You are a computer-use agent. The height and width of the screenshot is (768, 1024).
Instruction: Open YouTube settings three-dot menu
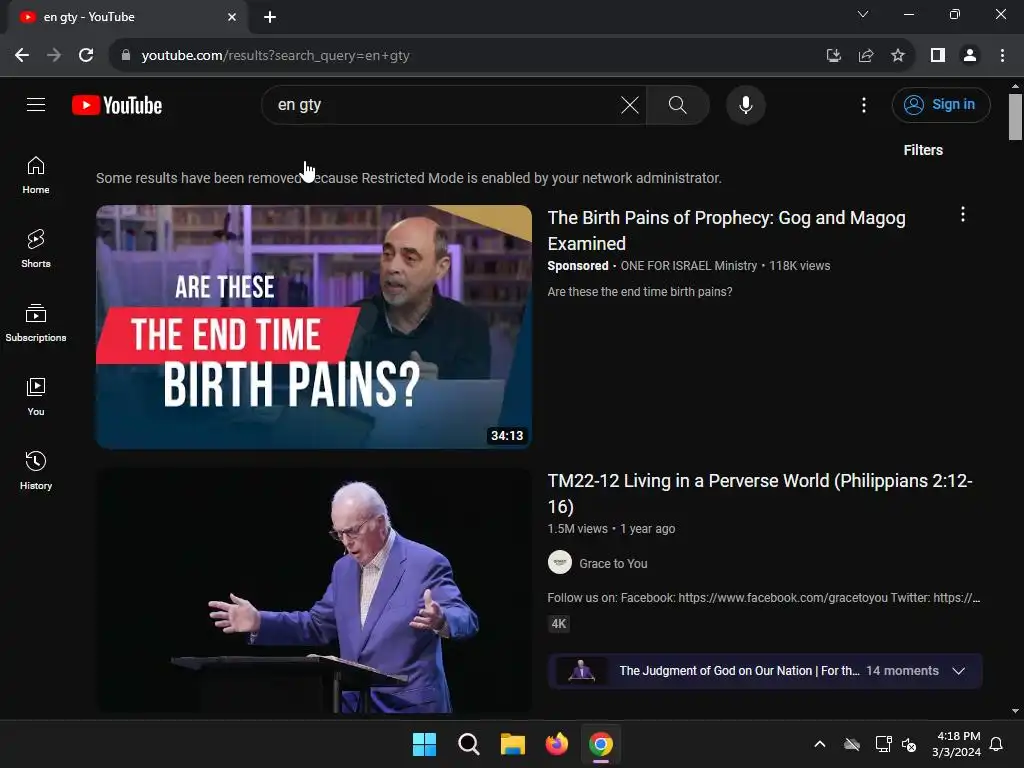click(x=863, y=104)
